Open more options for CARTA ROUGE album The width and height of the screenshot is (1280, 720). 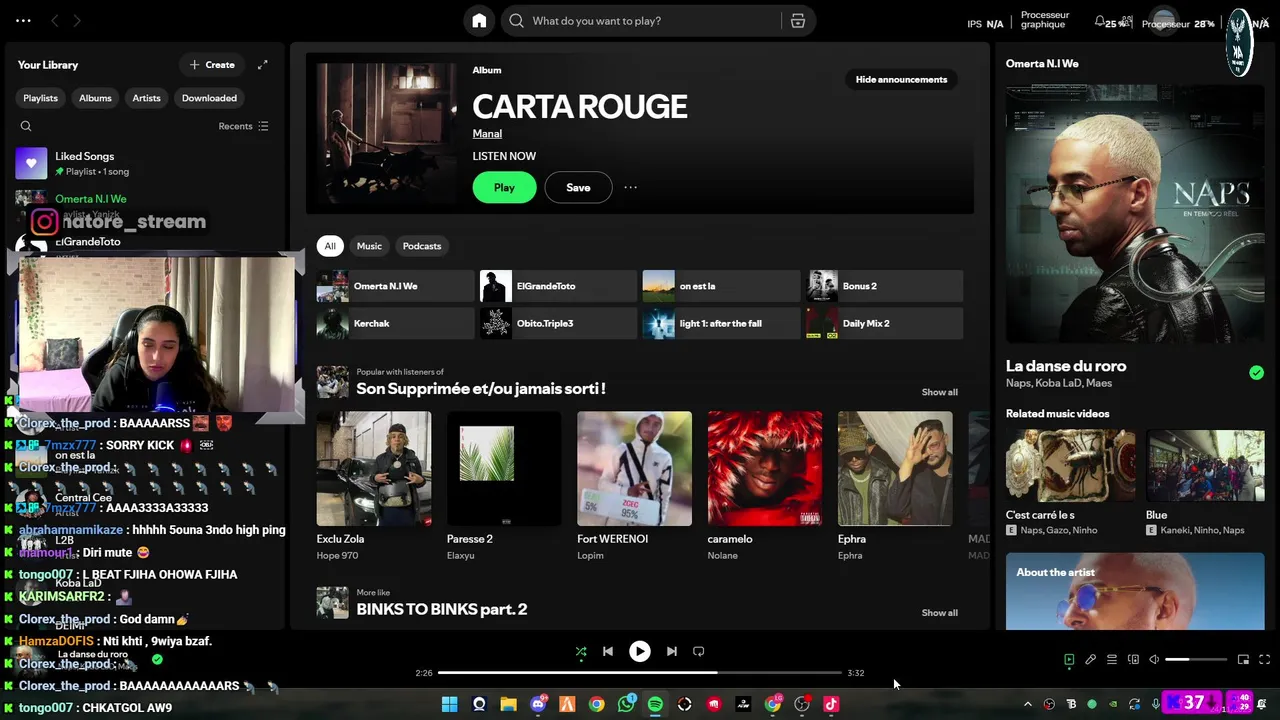coord(630,187)
